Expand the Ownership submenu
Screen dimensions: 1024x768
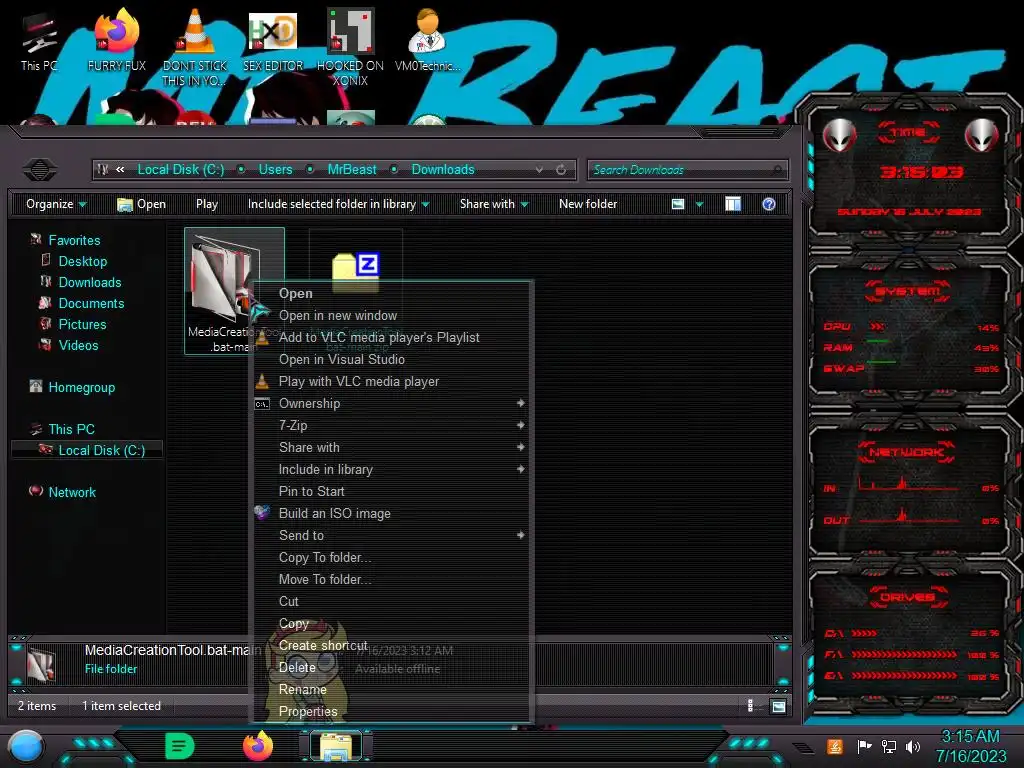(391, 404)
